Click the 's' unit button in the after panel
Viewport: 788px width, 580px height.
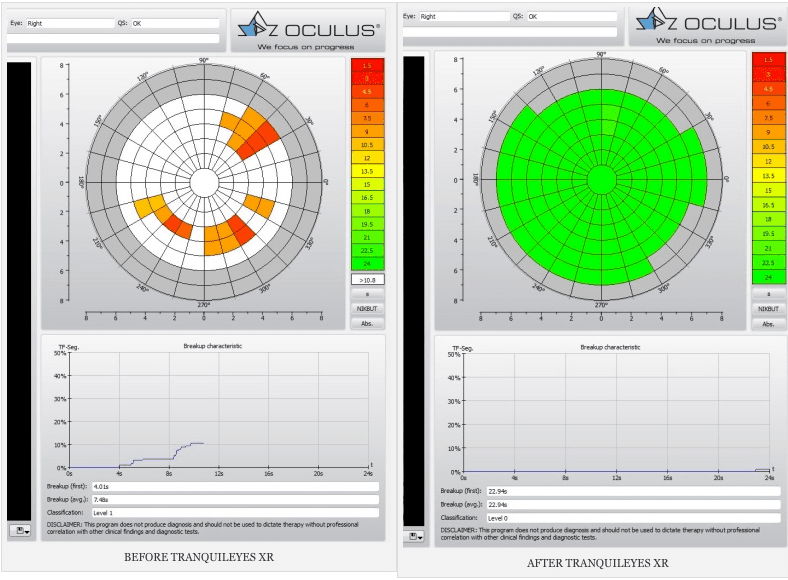768,294
